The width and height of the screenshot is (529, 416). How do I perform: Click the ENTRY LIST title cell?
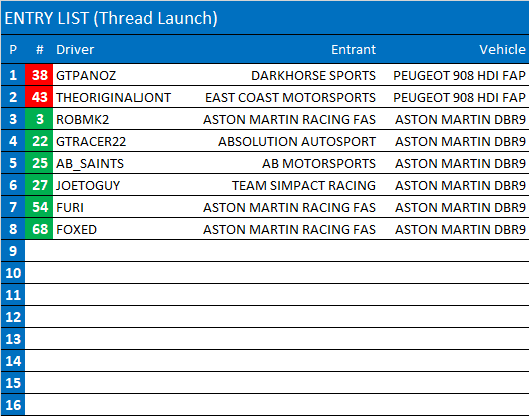click(x=265, y=18)
